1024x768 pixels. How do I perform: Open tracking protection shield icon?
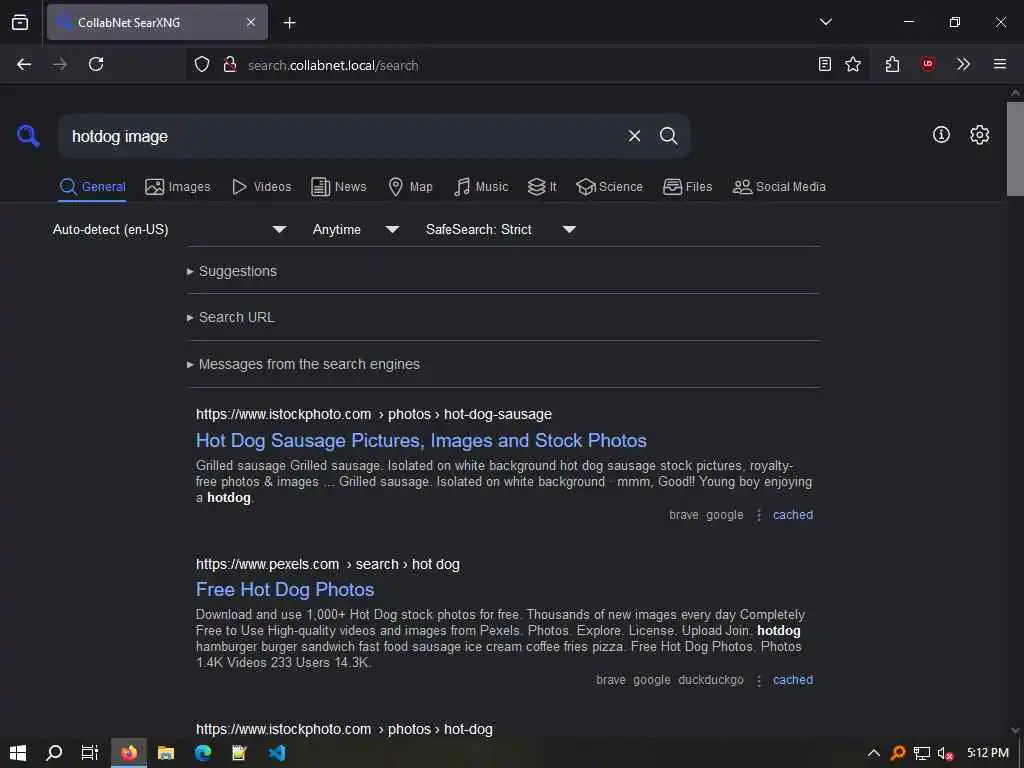(202, 64)
